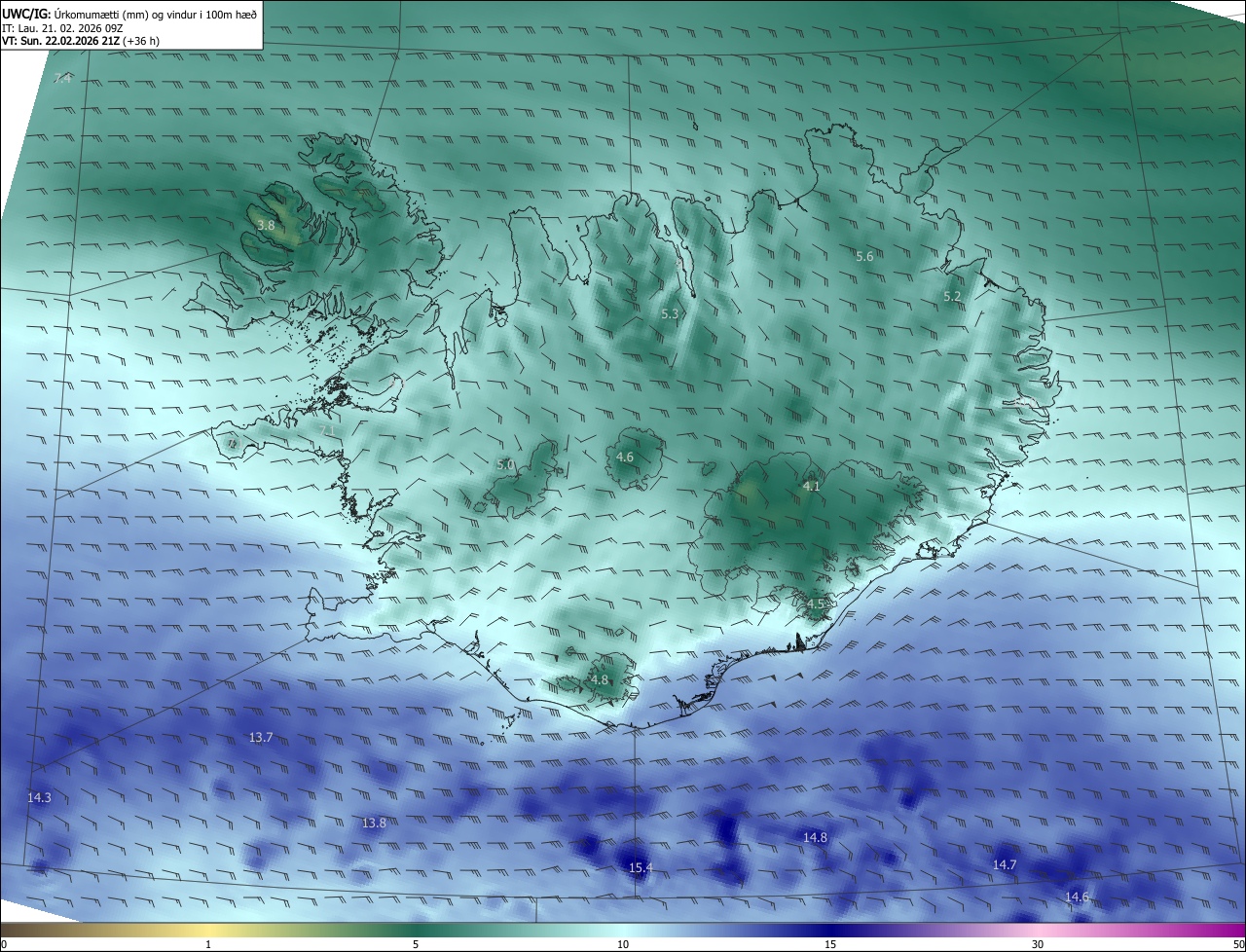
Task: Click the color scale tick label 5
Action: 416,944
